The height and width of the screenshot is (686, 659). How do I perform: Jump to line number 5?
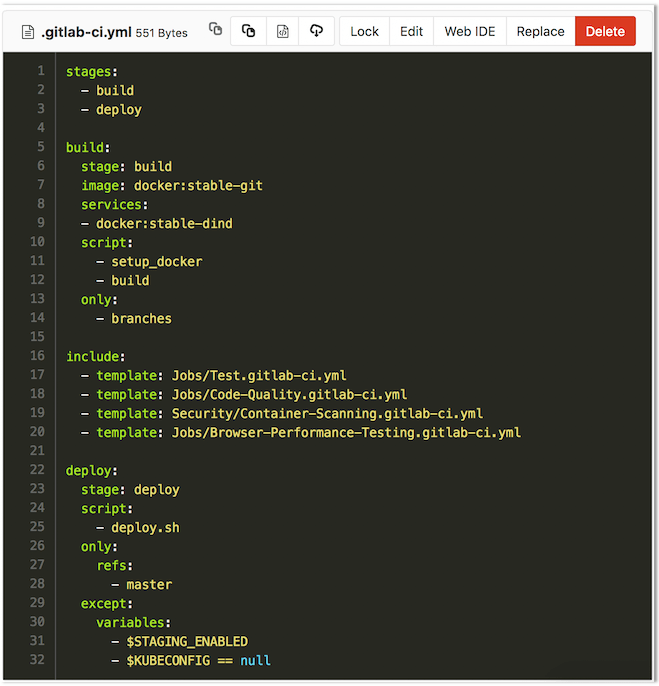pos(41,146)
